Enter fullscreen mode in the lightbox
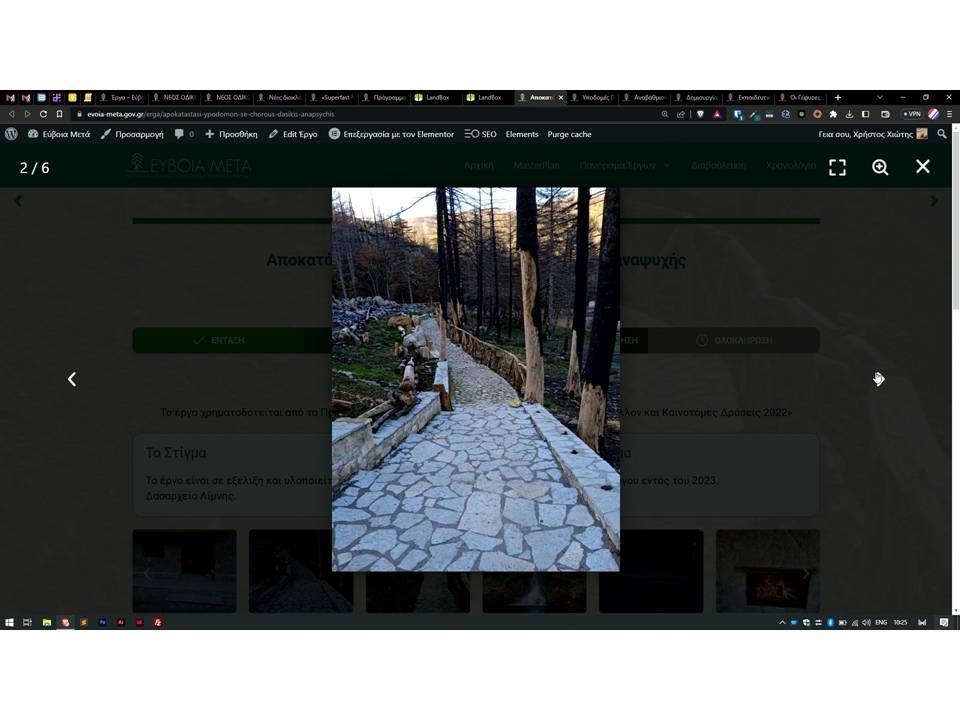This screenshot has height=720, width=960. 838,167
